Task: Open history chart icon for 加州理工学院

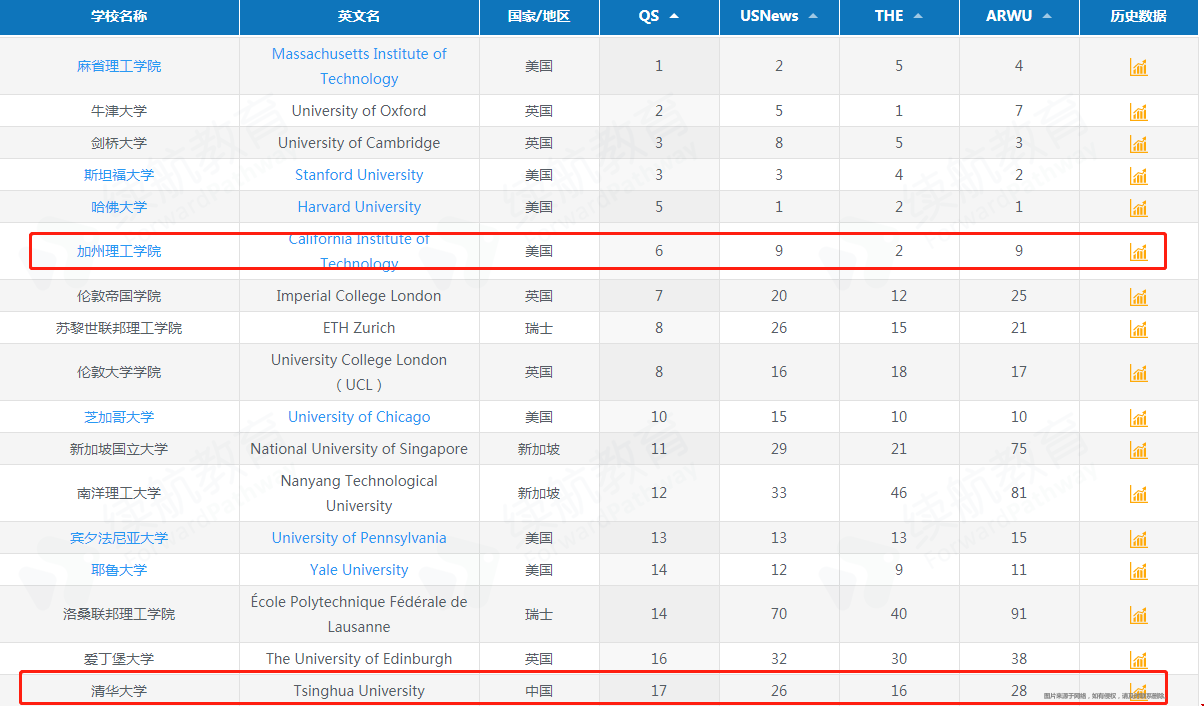Action: (x=1138, y=252)
